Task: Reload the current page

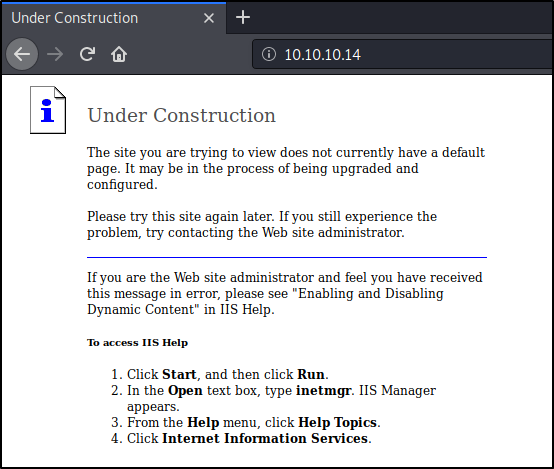Action: pos(87,54)
